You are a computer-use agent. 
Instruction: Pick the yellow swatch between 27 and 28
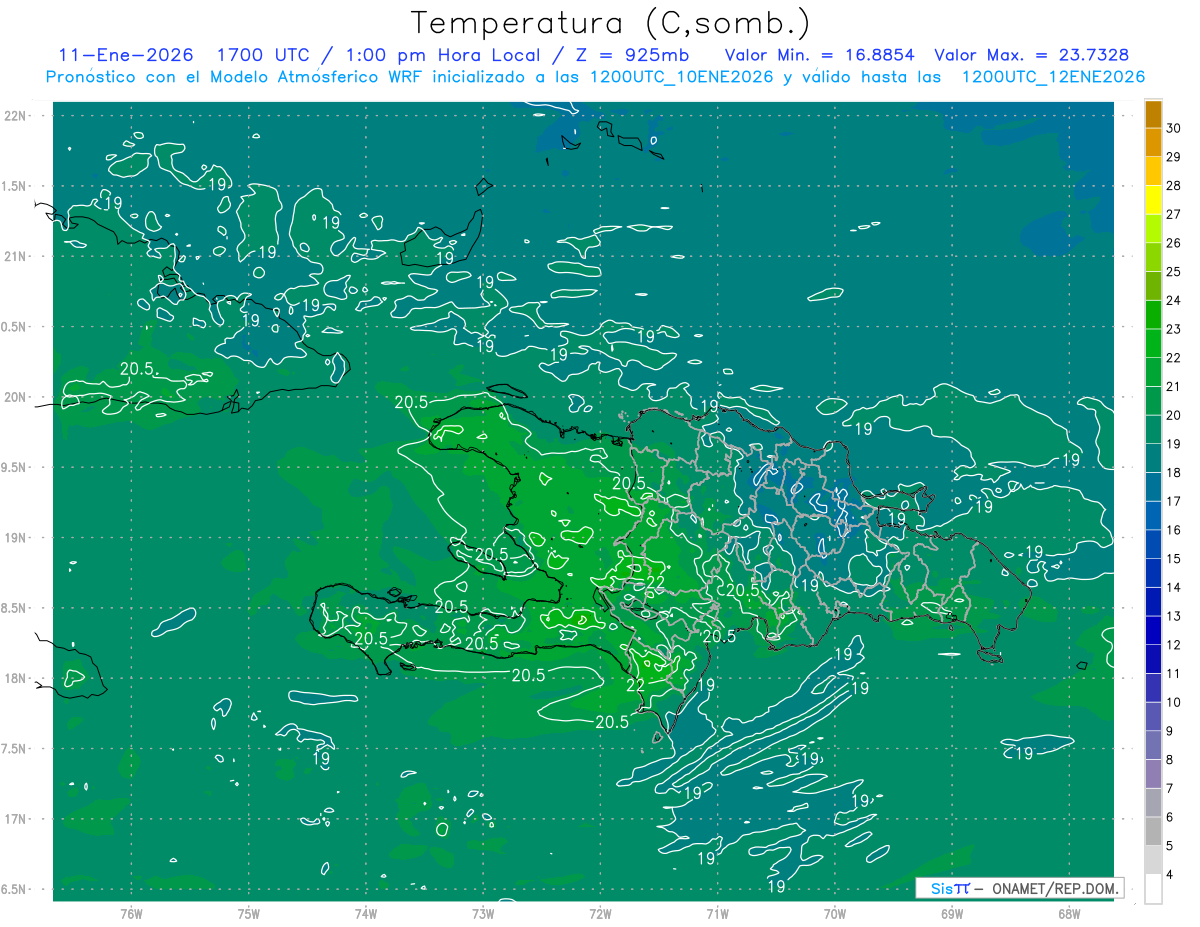point(1154,202)
